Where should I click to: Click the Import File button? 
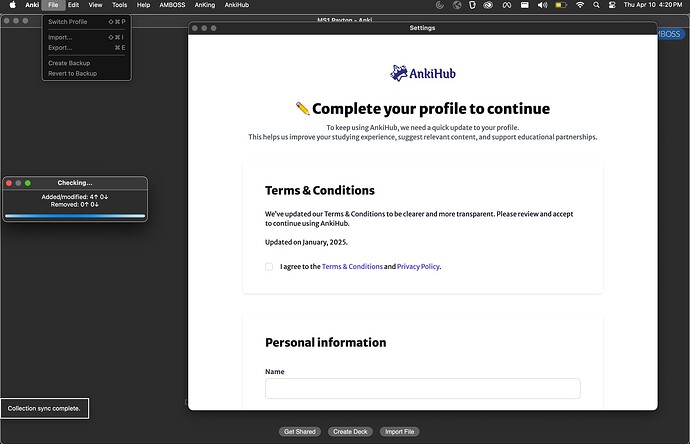(400, 432)
